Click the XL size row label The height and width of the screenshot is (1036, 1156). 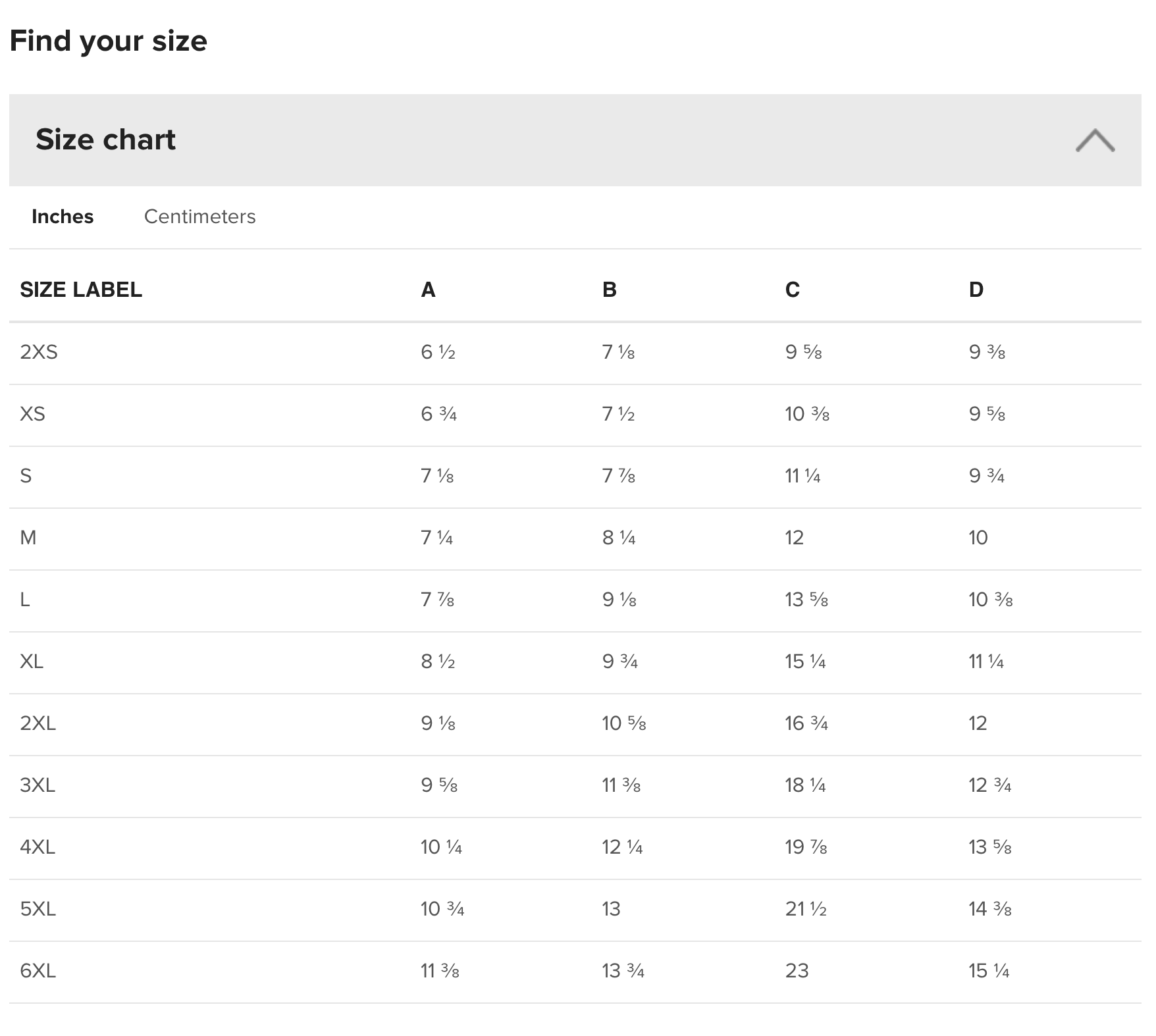pyautogui.click(x=32, y=661)
